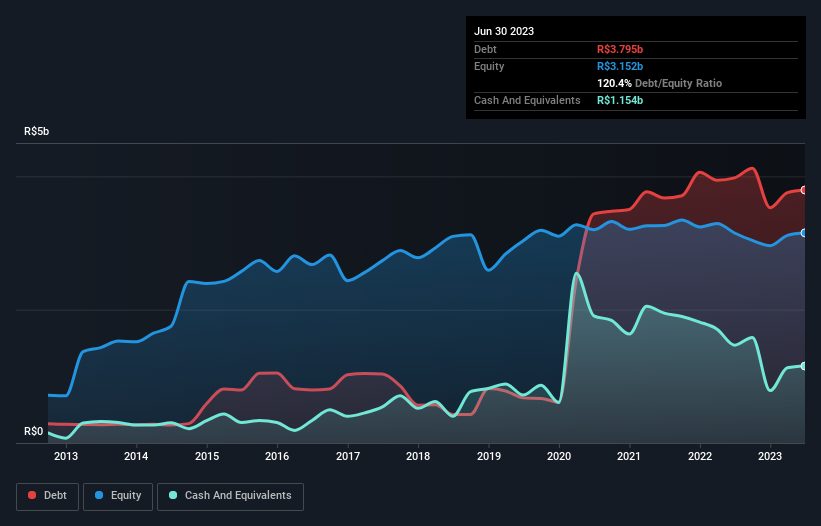
Task: Click the R$1.154b Cash value in tooltip
Action: point(620,101)
